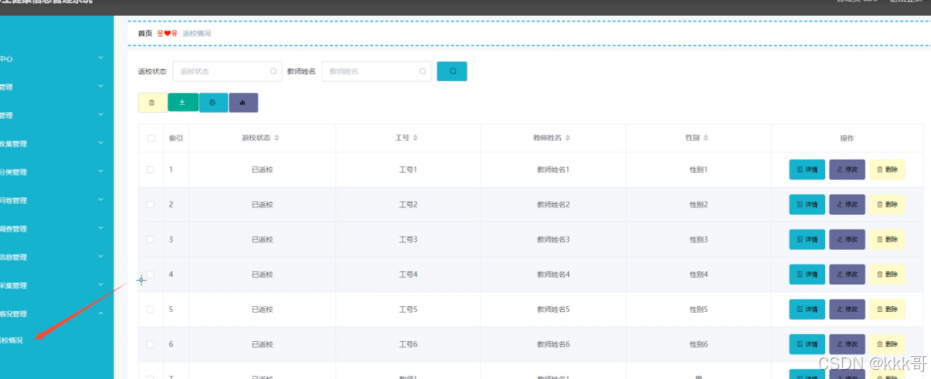Open 详情 for row 工号5
Viewport: 931px width, 379px height.
pos(807,309)
